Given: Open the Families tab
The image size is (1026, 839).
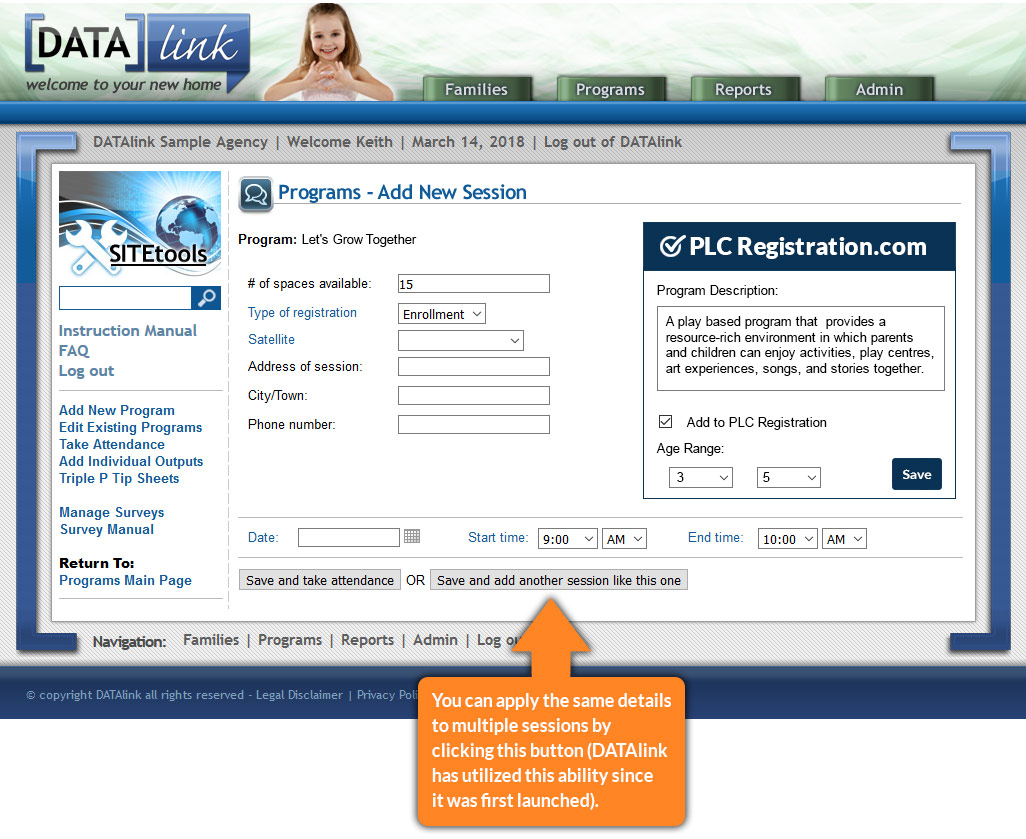Looking at the screenshot, I should [x=476, y=89].
